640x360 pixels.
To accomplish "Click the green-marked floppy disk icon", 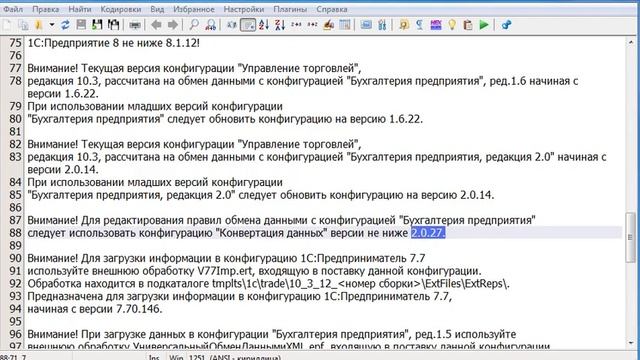I will point(97,25).
